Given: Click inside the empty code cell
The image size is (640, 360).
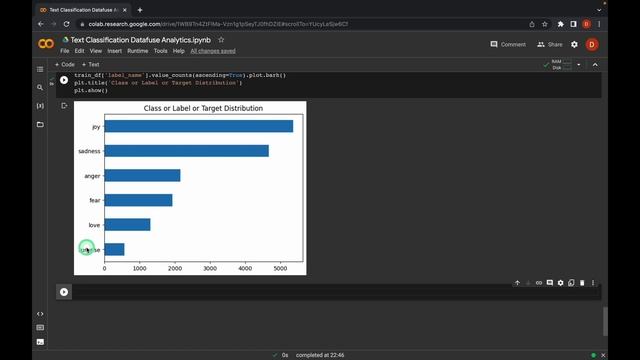Looking at the screenshot, I should click(x=336, y=292).
